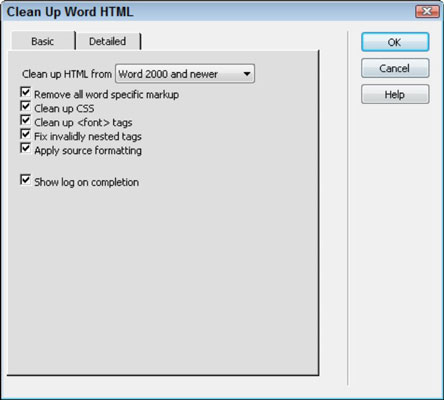Confirm with the OK button
444x400 pixels.
(395, 42)
